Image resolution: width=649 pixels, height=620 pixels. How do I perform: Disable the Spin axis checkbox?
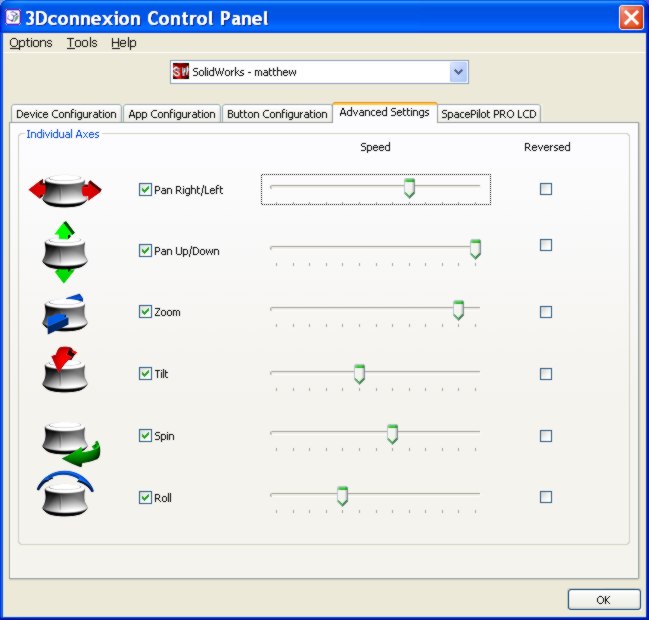point(145,435)
